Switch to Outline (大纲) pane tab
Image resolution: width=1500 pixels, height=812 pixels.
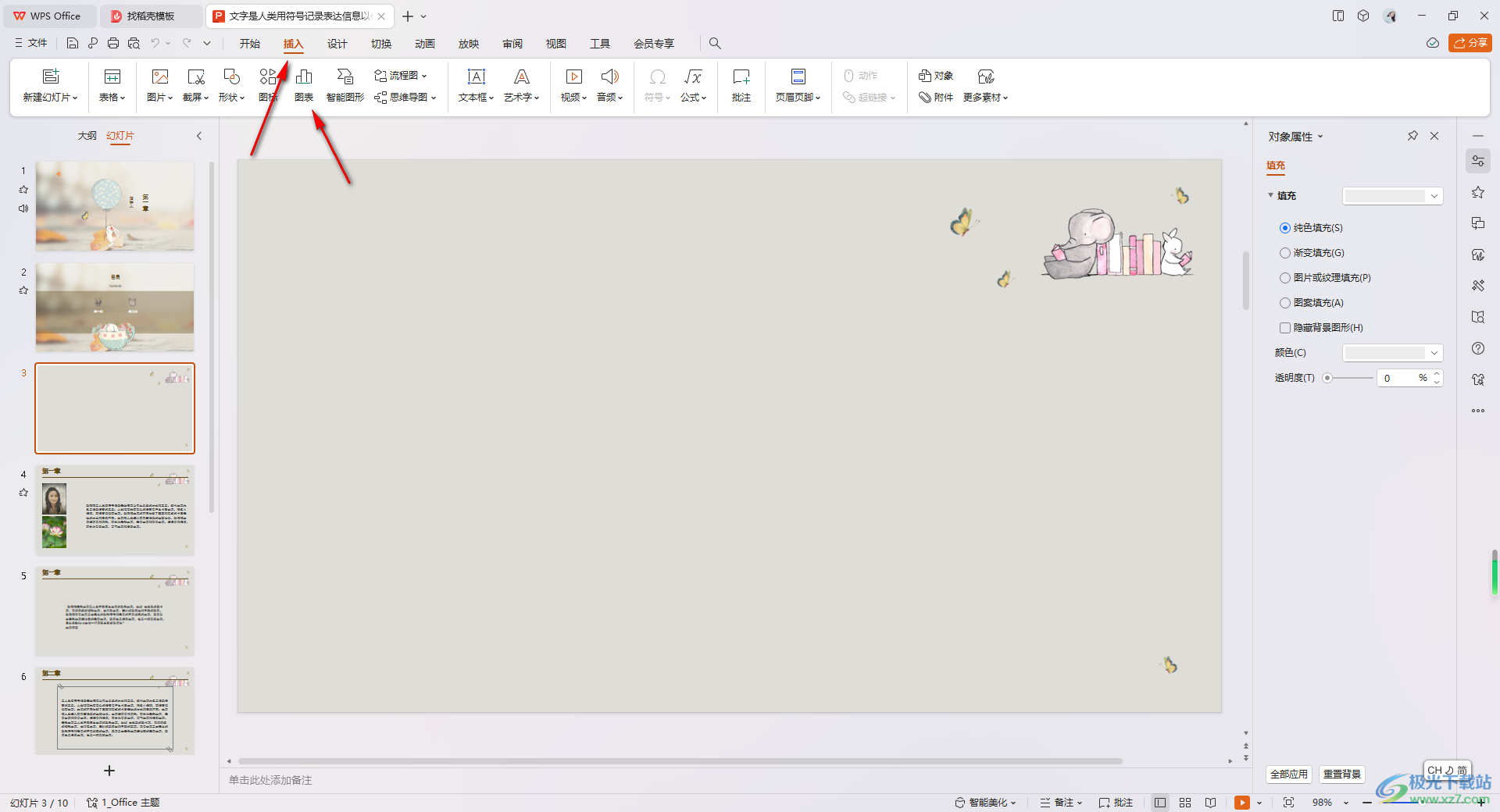(87, 136)
